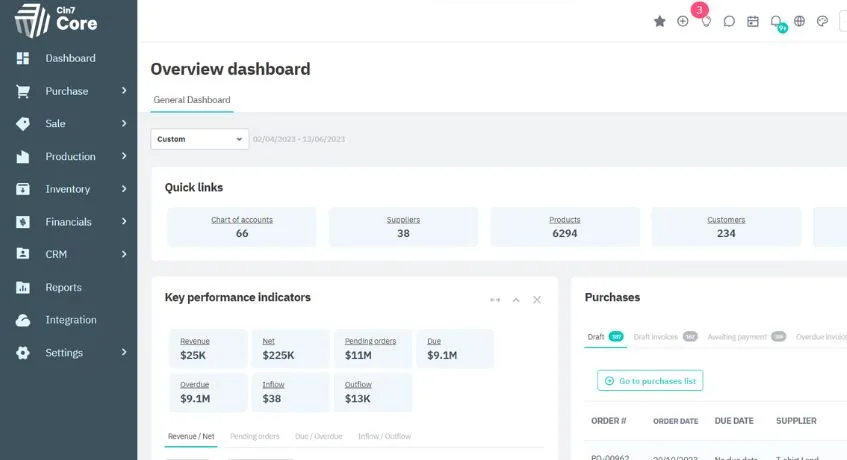The height and width of the screenshot is (460, 847).
Task: Expand the Inventory menu chevron
Action: tap(124, 189)
